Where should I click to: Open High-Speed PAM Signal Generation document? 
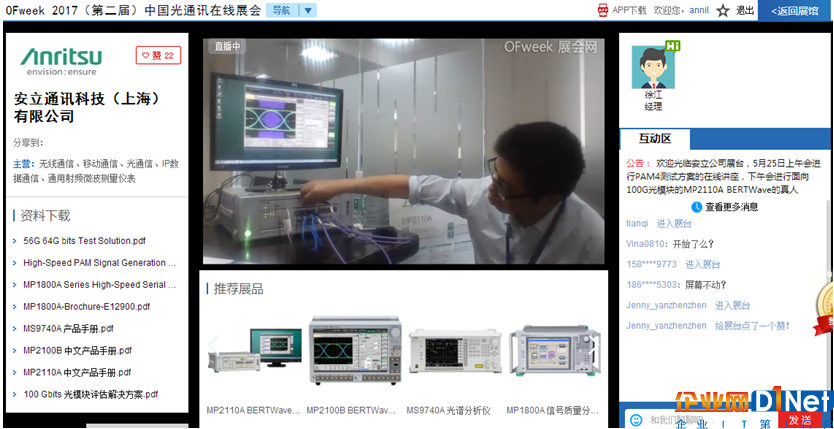(99, 263)
